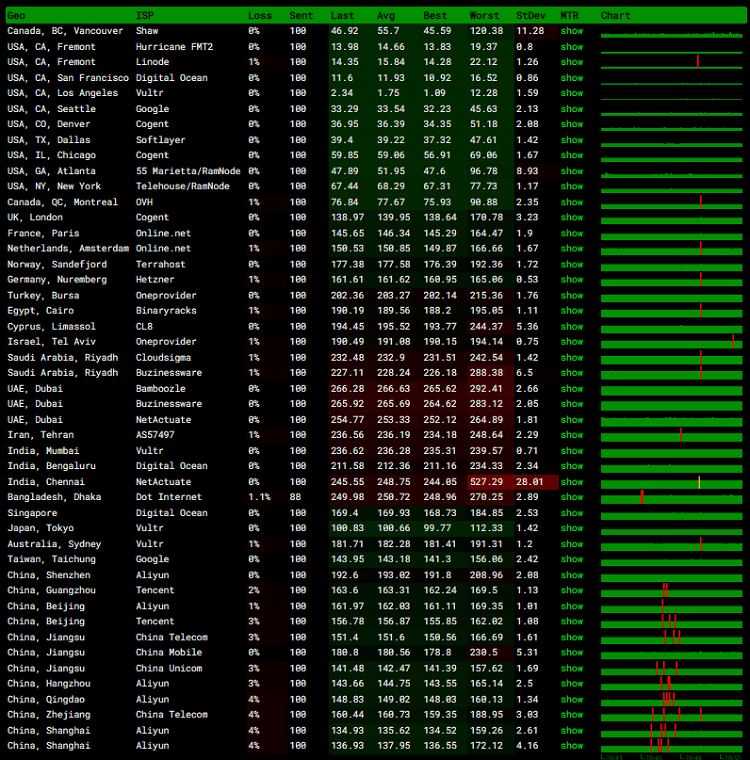Show MTR for China Mobile Jiangsu
Image resolution: width=750 pixels, height=760 pixels.
pyautogui.click(x=572, y=653)
